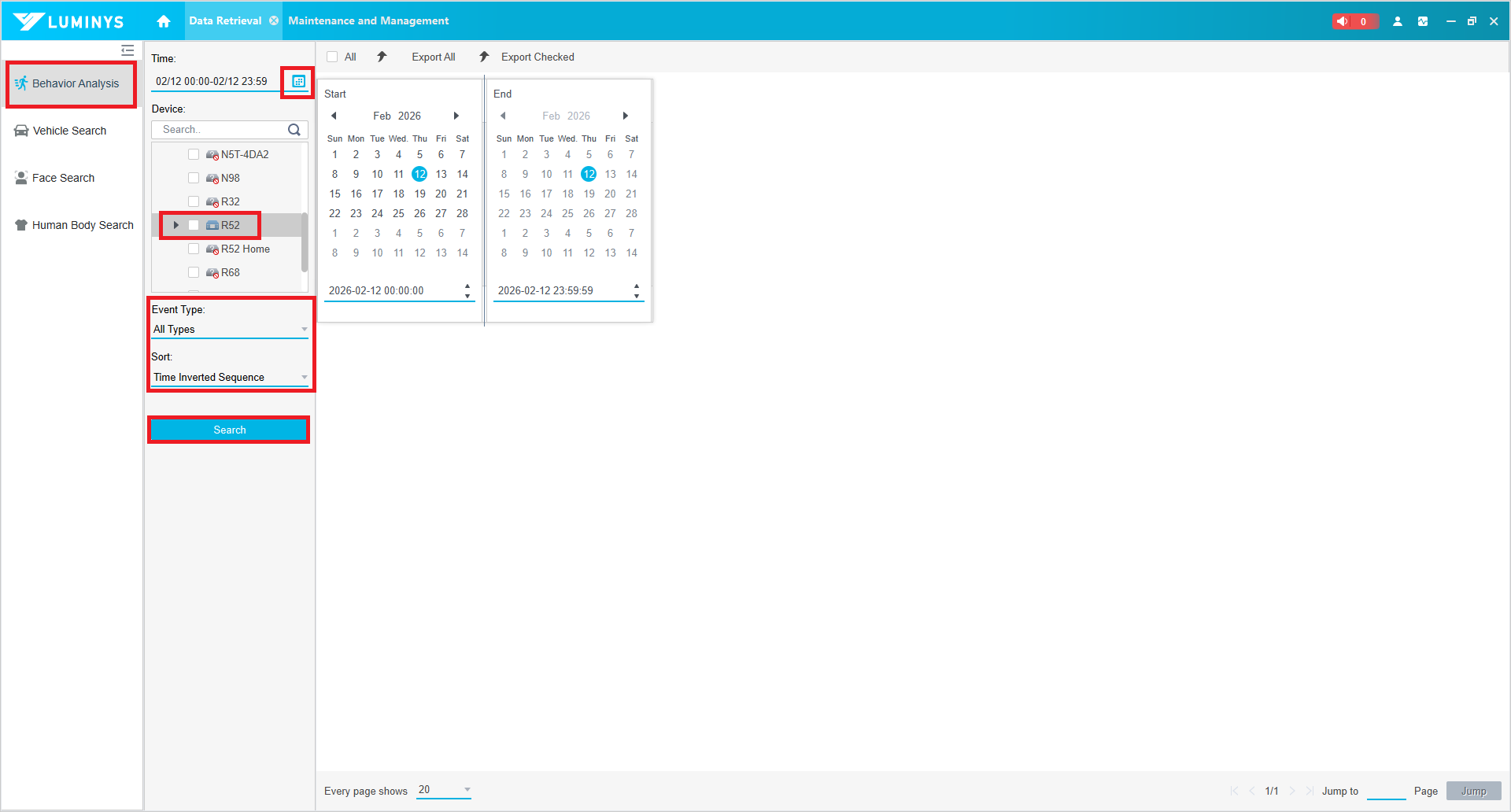Image resolution: width=1511 pixels, height=812 pixels.
Task: Expand the R52 device tree node
Action: 176,225
